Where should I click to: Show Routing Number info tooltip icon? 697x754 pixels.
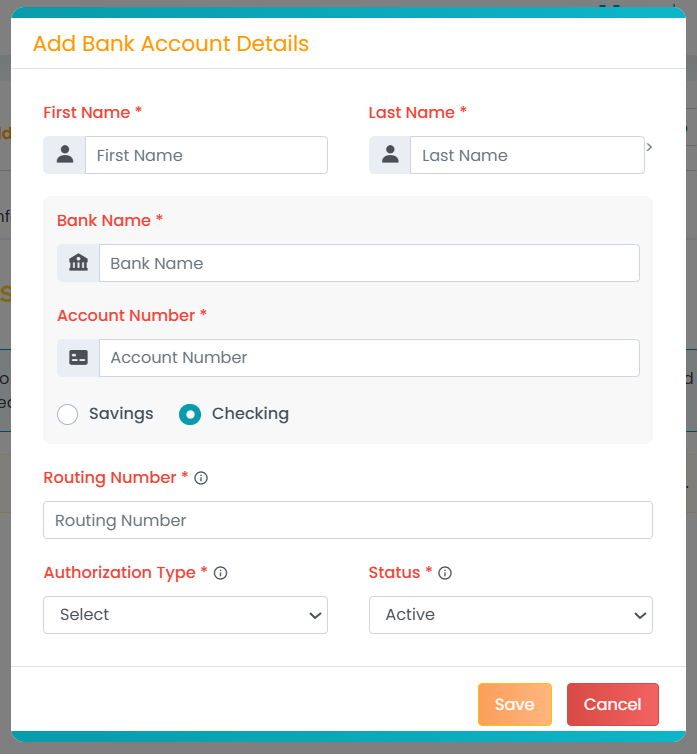pyautogui.click(x=201, y=478)
